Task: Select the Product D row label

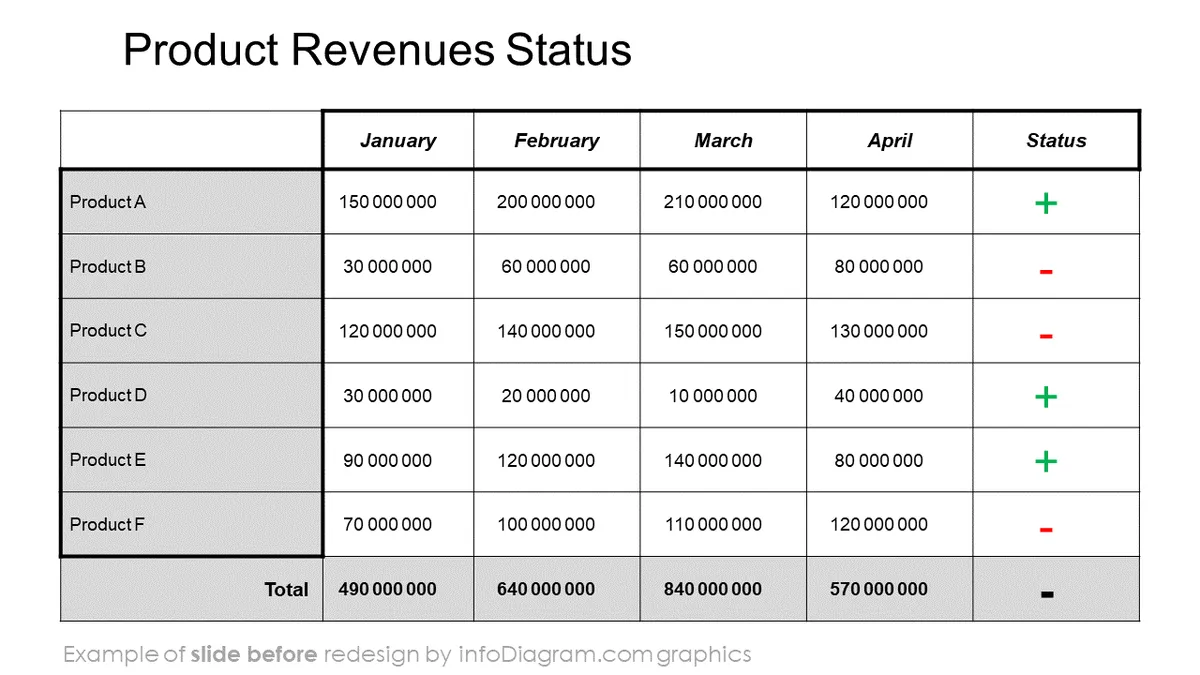Action: coord(108,395)
